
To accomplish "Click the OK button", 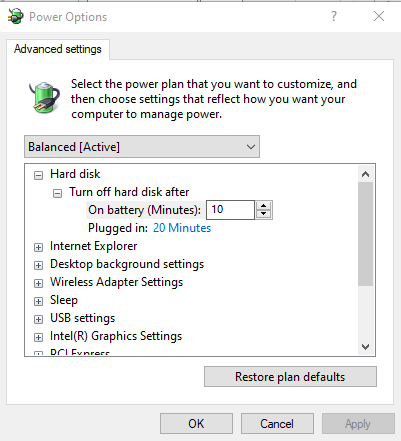I will click(x=196, y=424).
